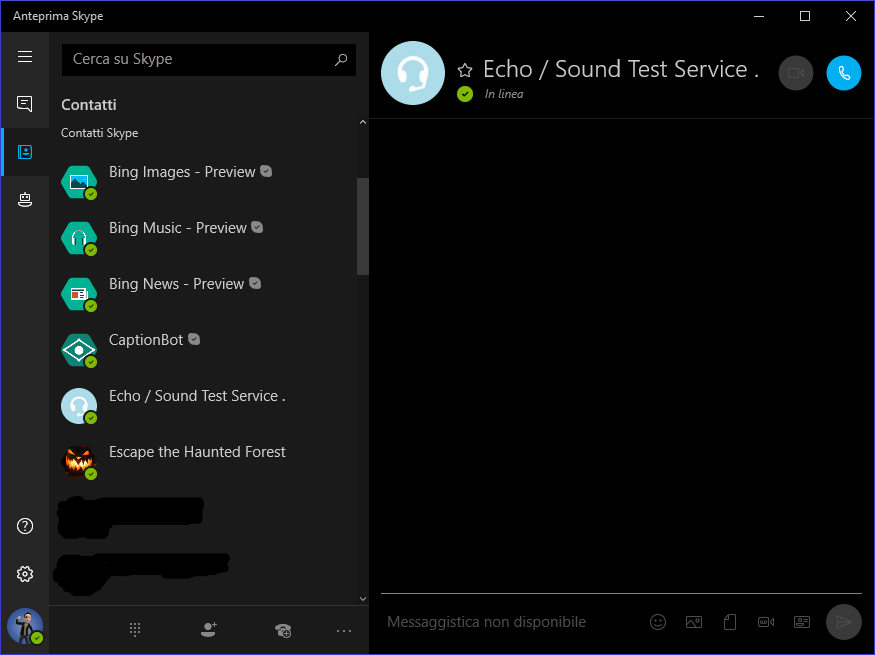The width and height of the screenshot is (875, 655).
Task: Click the Haunted Forest pumpkin avatar
Action: [79, 461]
